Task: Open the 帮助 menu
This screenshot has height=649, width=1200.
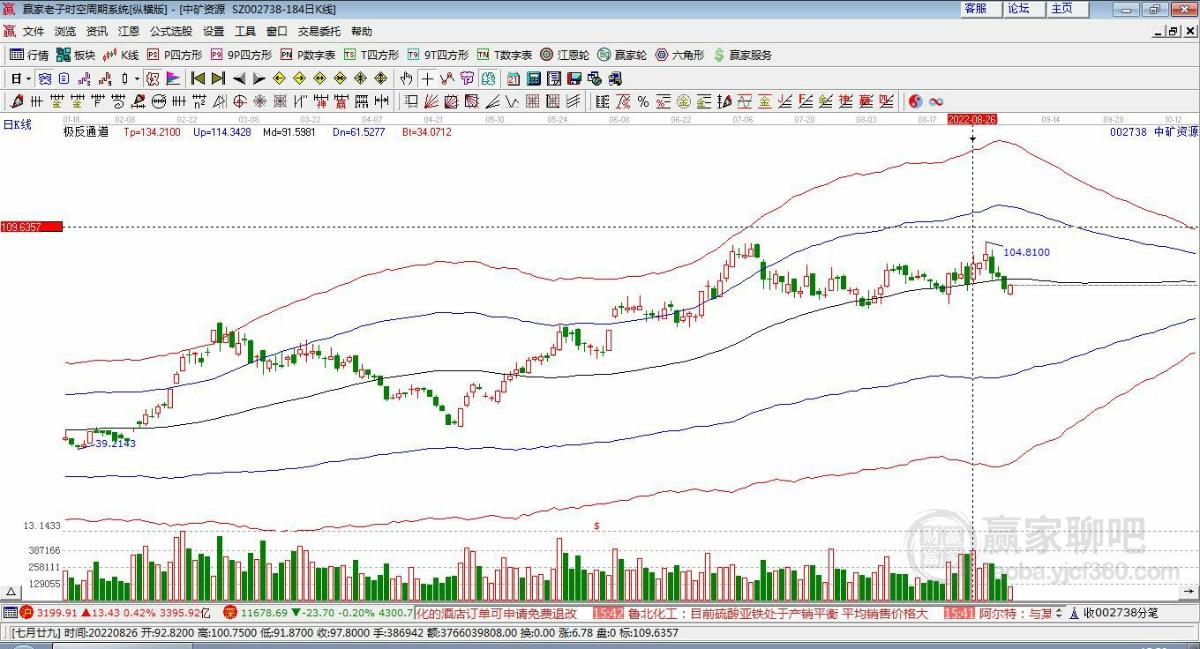Action: (x=361, y=31)
